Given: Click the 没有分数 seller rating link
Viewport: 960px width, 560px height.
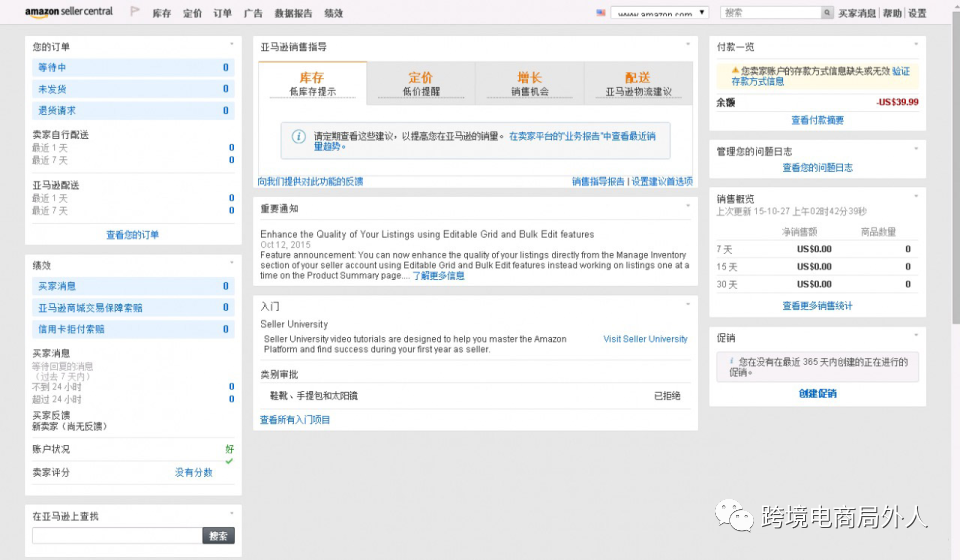Looking at the screenshot, I should (193, 472).
